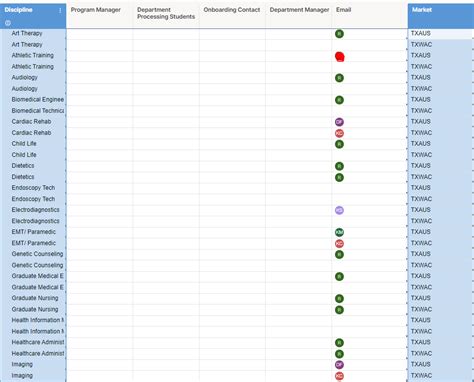The image size is (474, 382).
Task: Click the Health Information cell in TXWAC row
Action: point(33,331)
